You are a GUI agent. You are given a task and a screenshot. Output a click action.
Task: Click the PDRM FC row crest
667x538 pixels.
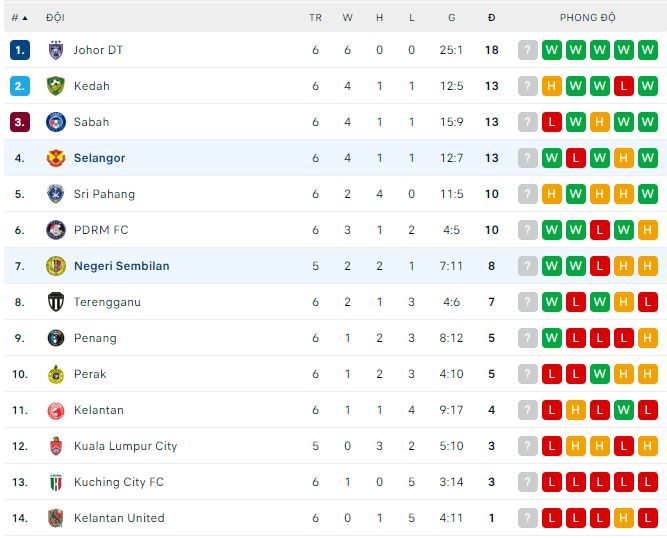click(x=56, y=230)
